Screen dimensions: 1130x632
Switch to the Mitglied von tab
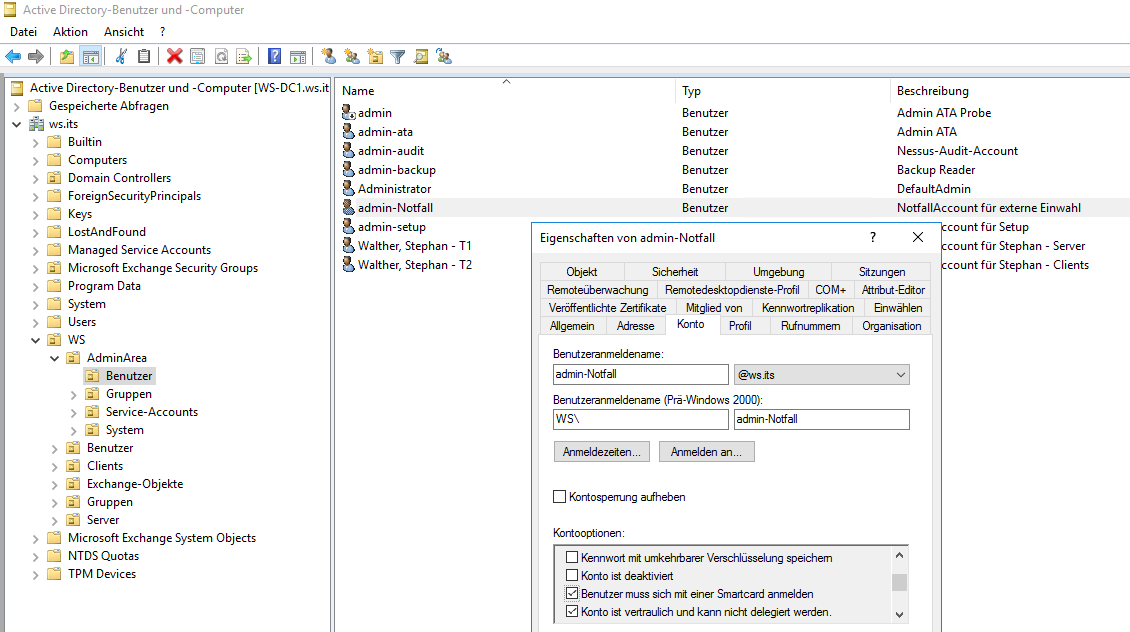click(713, 308)
